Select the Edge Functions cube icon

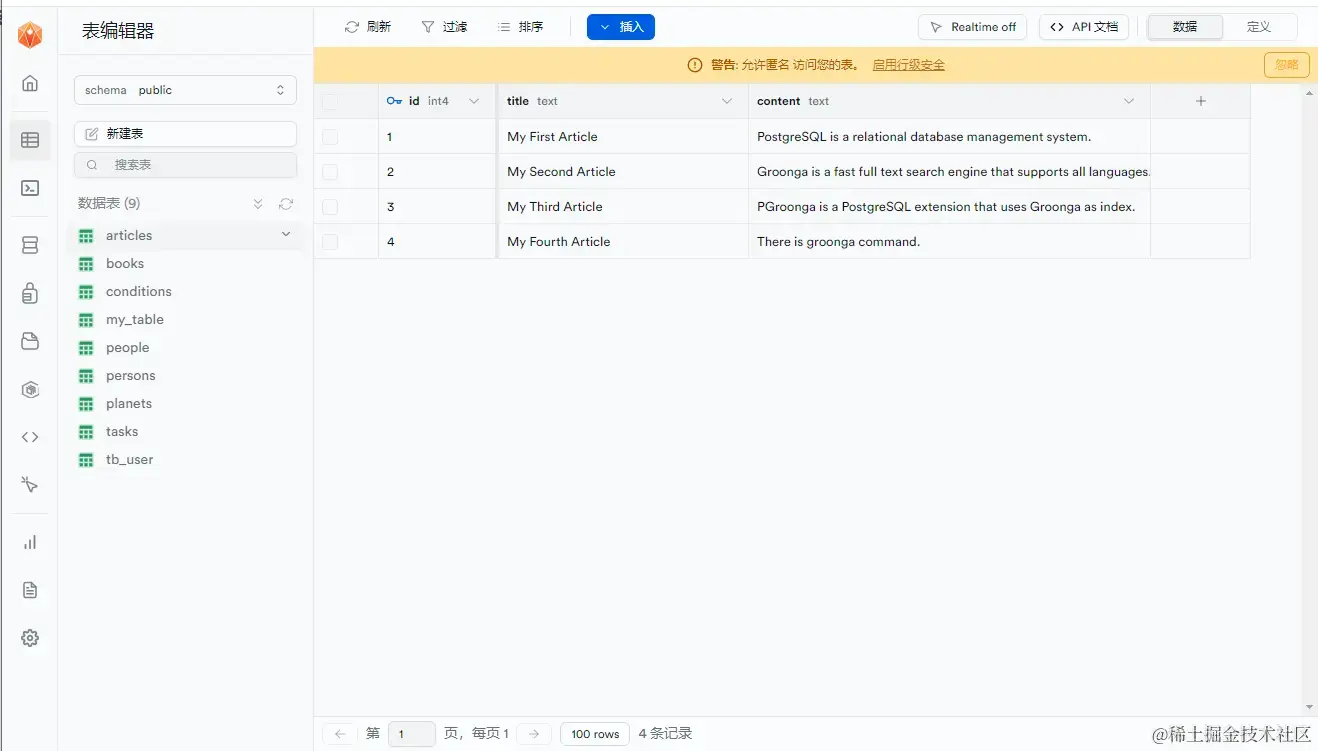30,389
